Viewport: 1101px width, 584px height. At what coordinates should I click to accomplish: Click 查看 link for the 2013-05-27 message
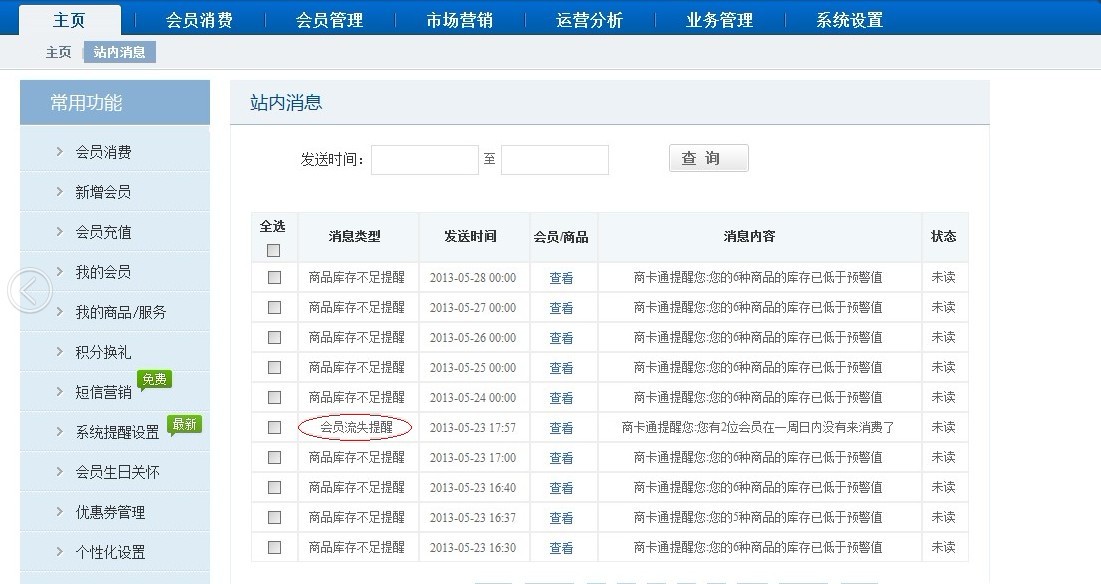pyautogui.click(x=561, y=308)
